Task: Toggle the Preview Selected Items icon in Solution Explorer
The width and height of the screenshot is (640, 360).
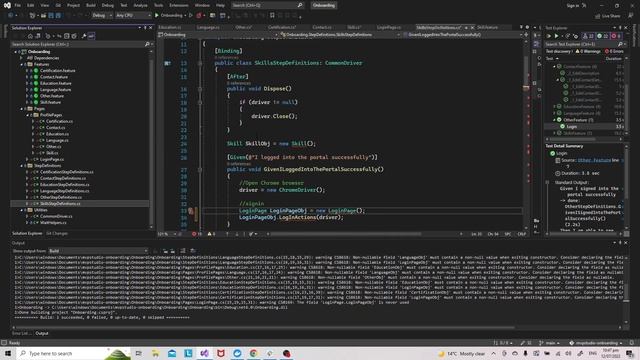Action: 91,36
